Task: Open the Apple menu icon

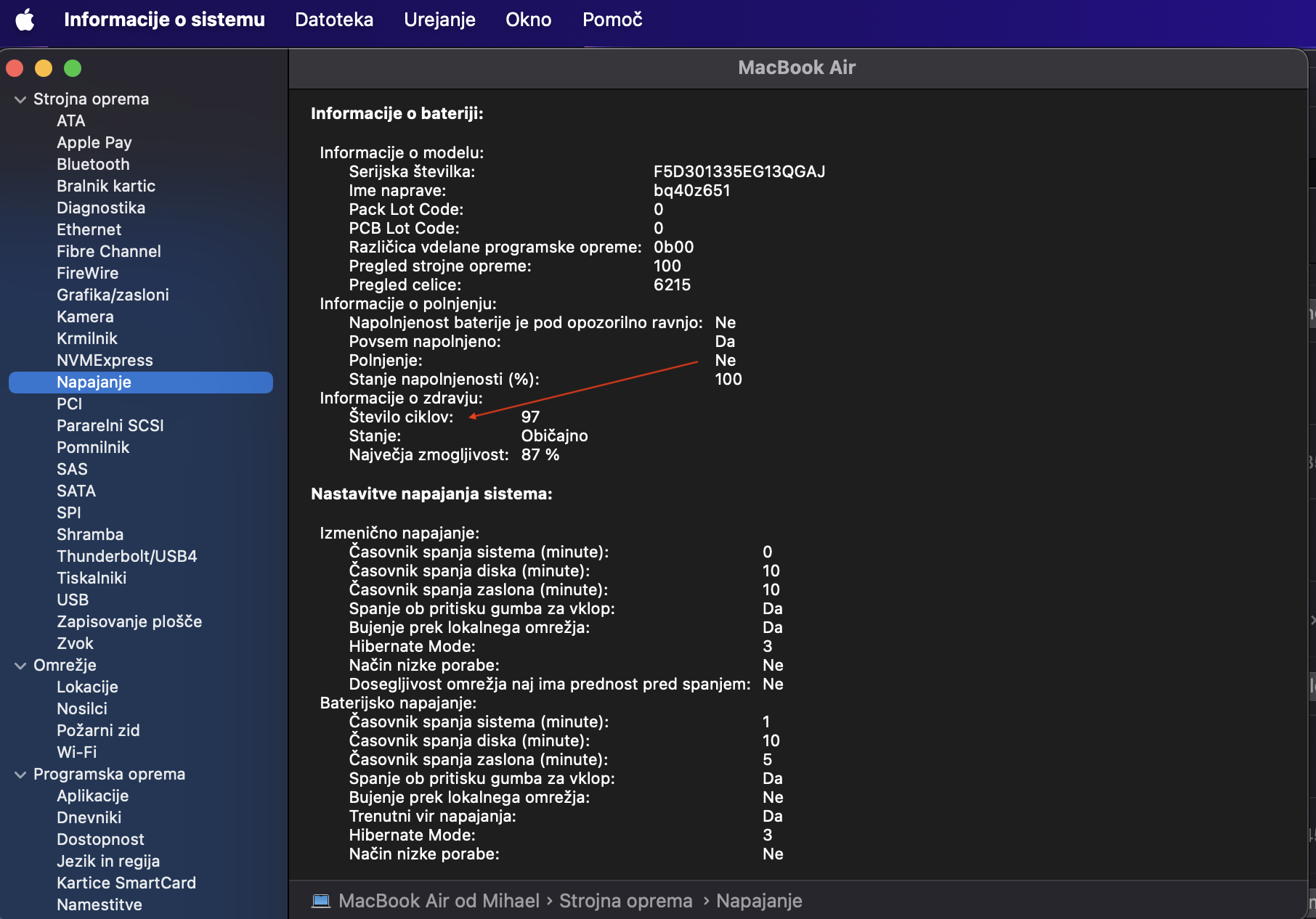Action: coord(25,20)
